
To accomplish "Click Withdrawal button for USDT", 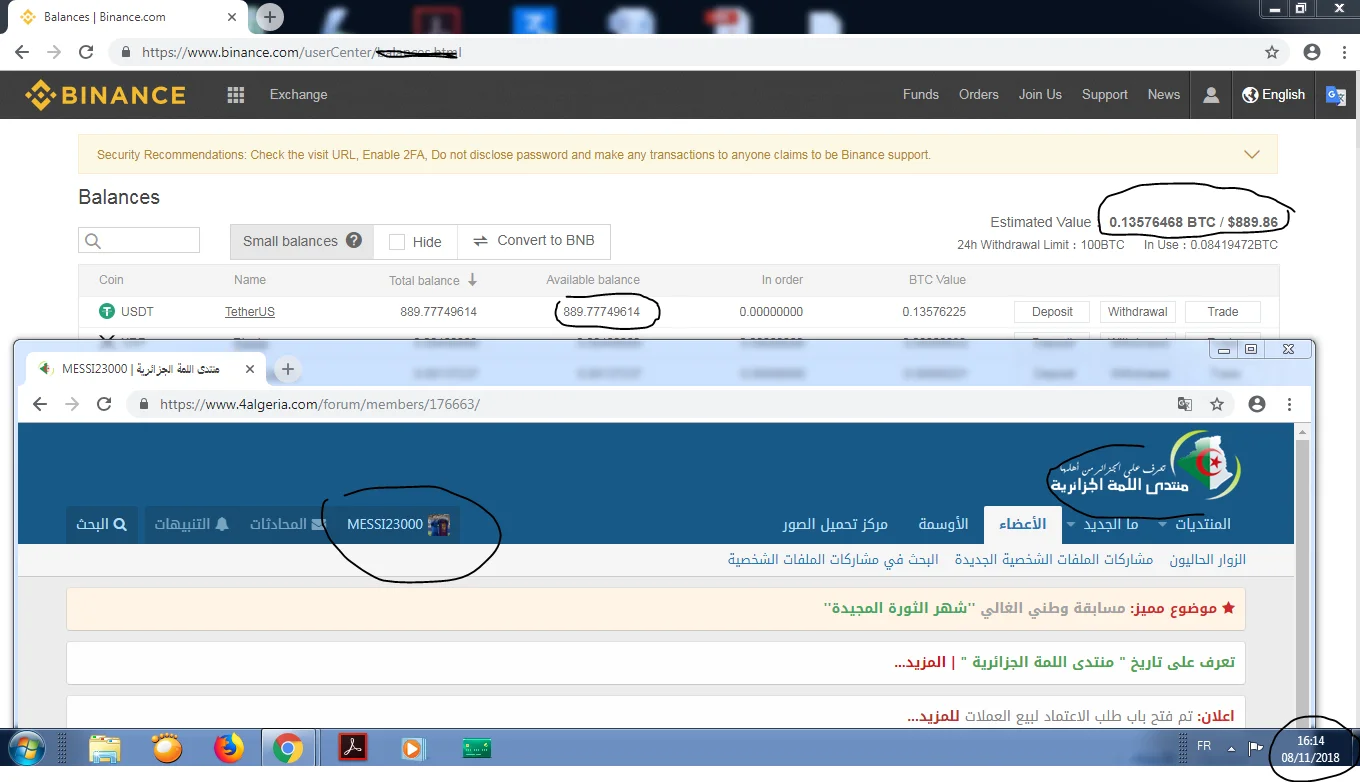I will pyautogui.click(x=1138, y=312).
